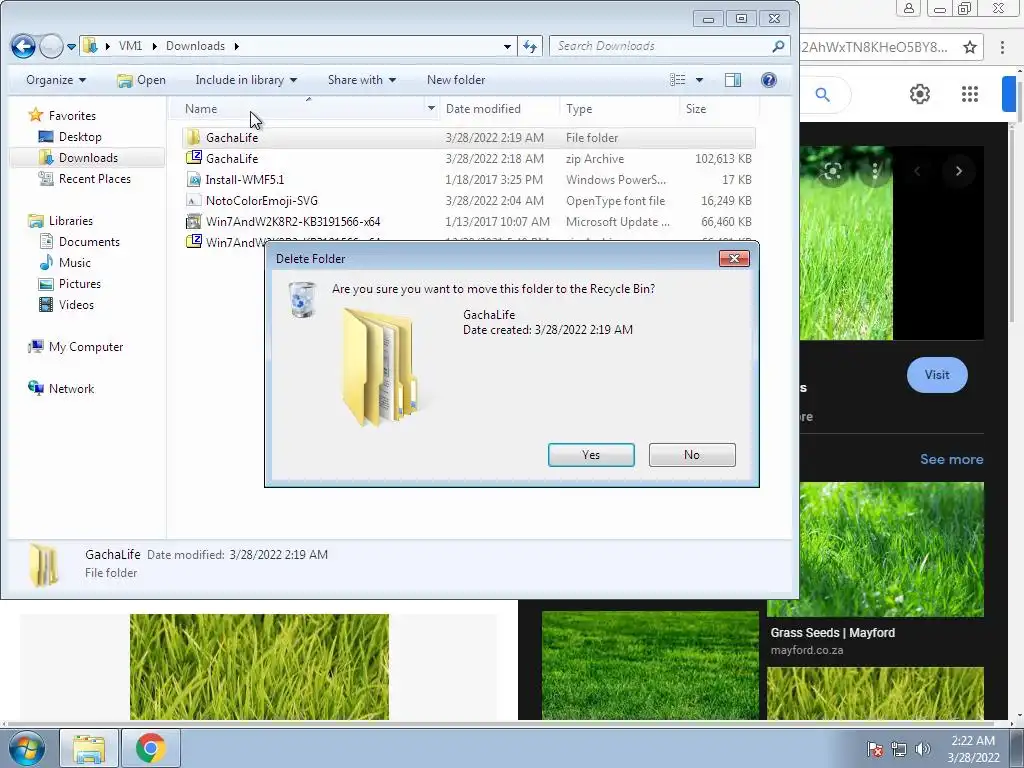
Task: Close the Delete Folder dialog
Action: [x=734, y=259]
